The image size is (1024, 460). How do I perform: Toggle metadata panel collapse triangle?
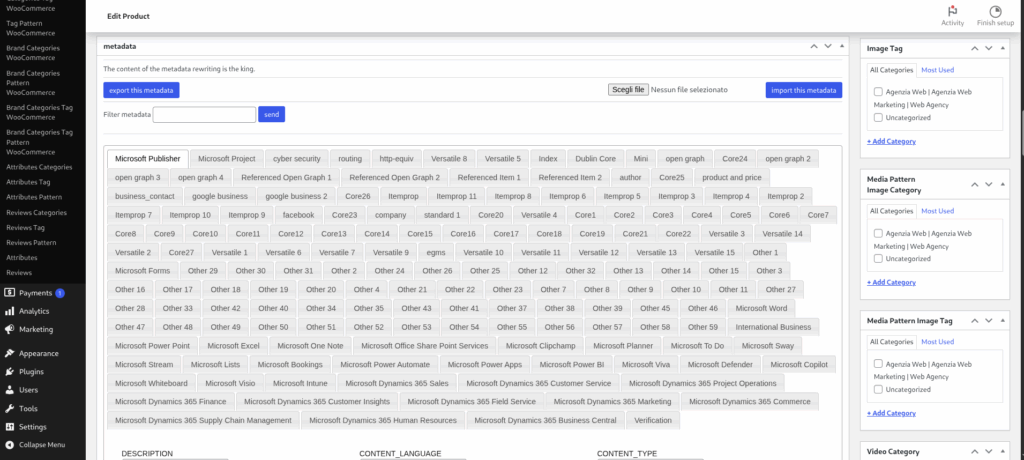(842, 46)
